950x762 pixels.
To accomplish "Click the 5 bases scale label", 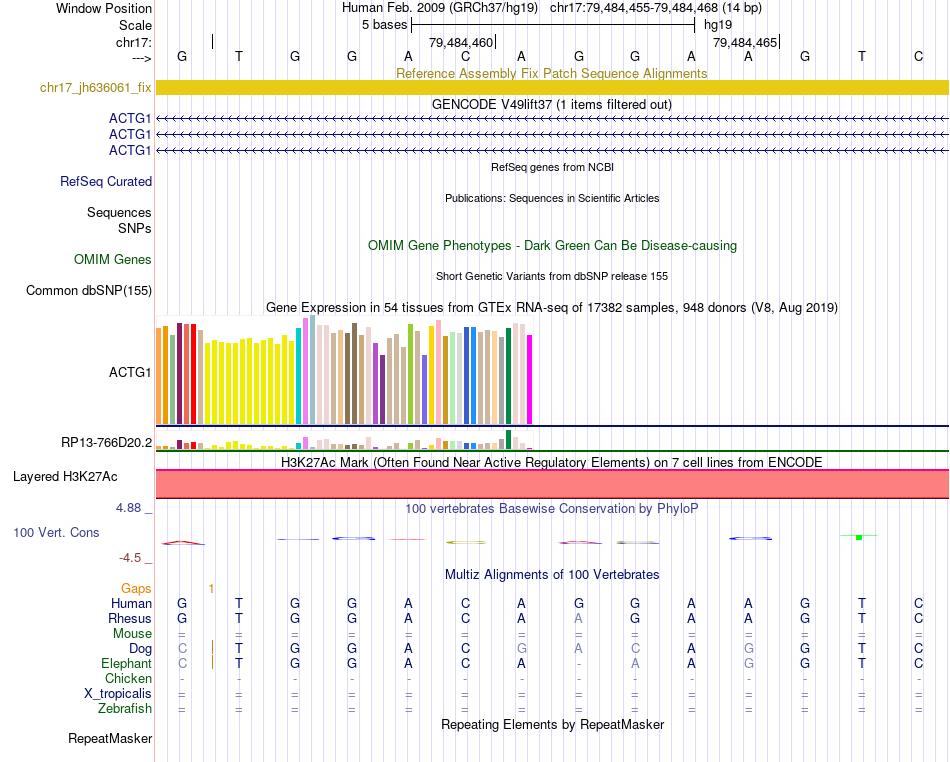I will click(385, 25).
